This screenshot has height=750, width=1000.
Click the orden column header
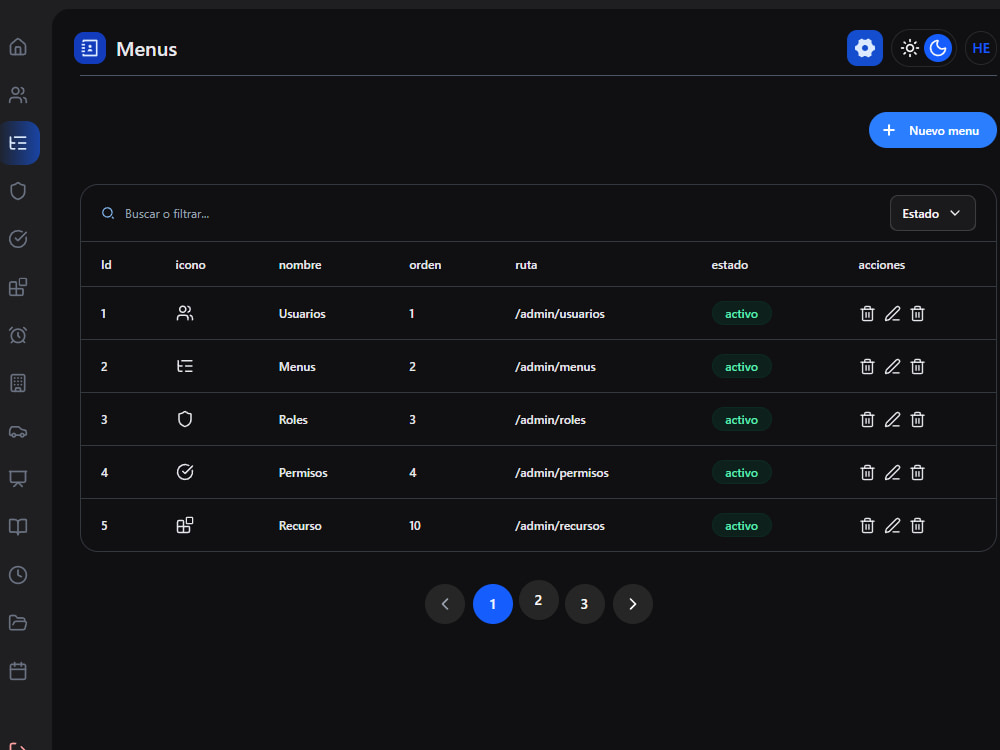point(425,265)
